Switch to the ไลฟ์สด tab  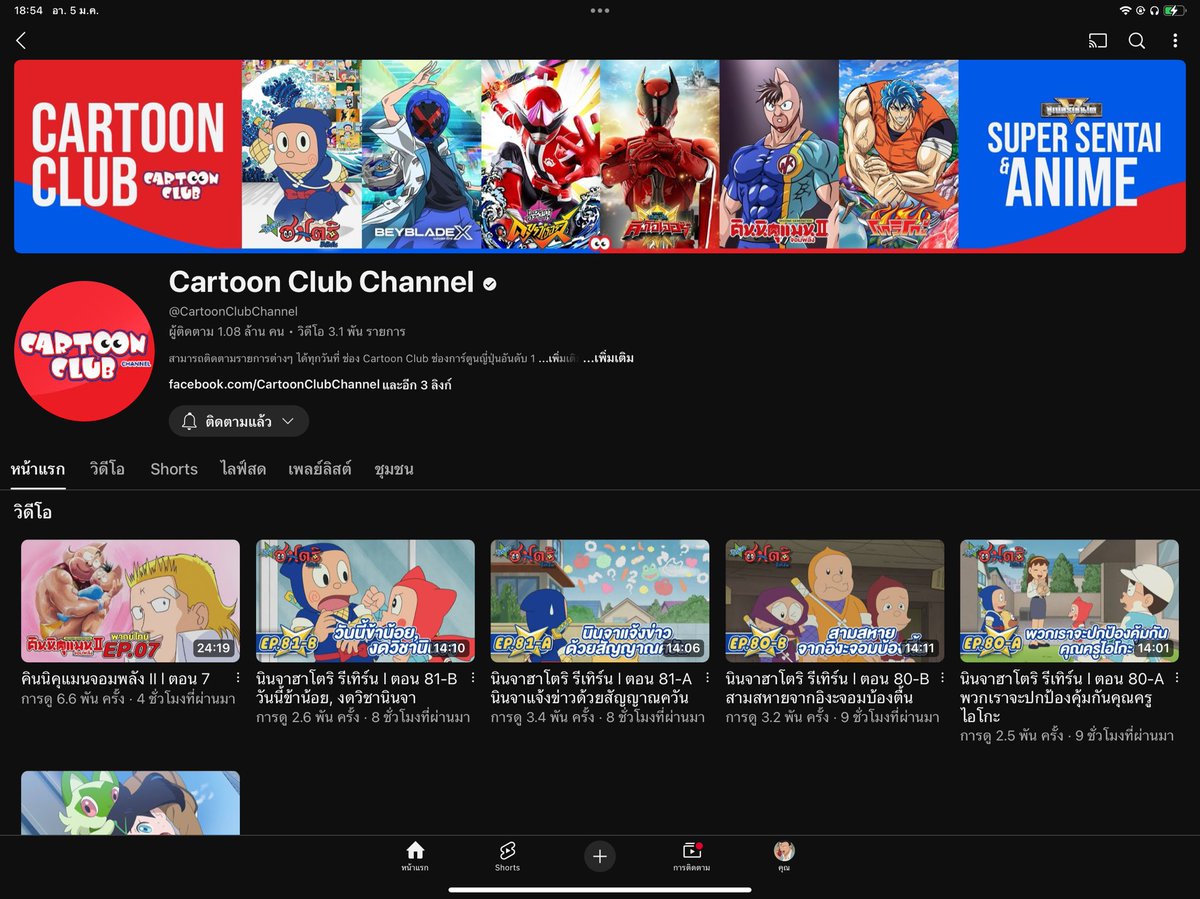pos(243,469)
